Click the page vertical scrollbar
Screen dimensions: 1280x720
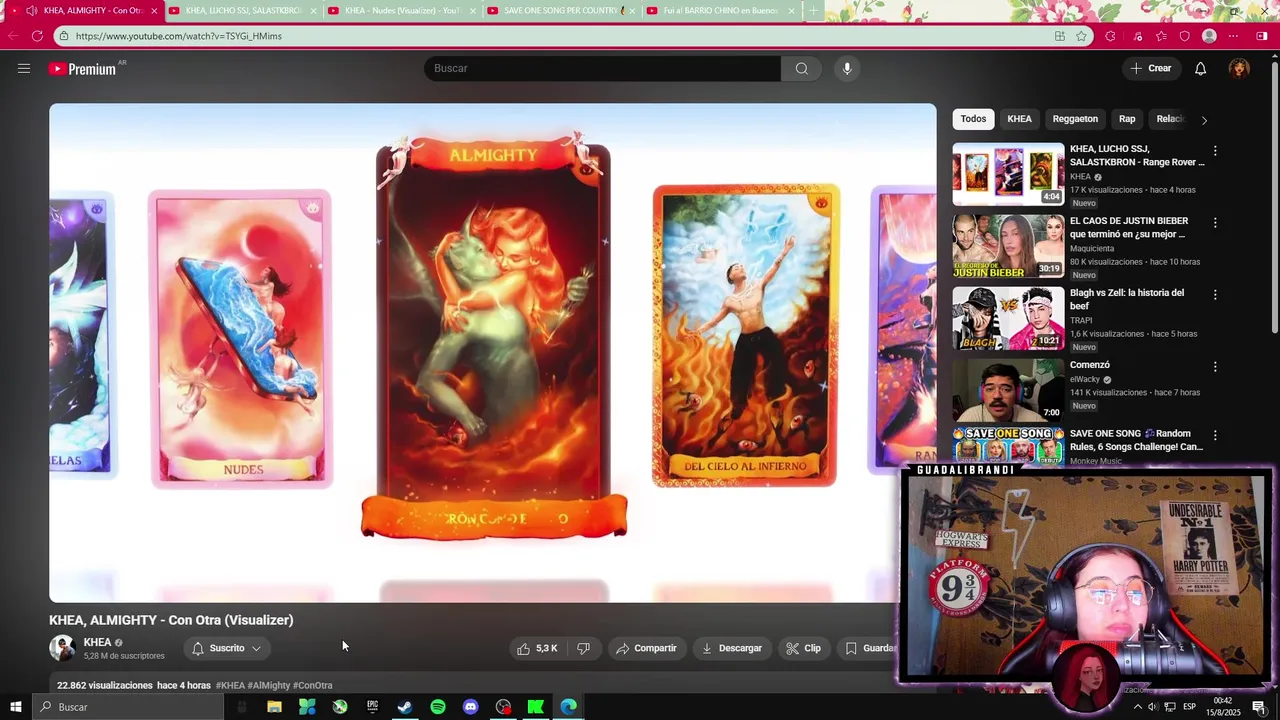(x=1275, y=200)
